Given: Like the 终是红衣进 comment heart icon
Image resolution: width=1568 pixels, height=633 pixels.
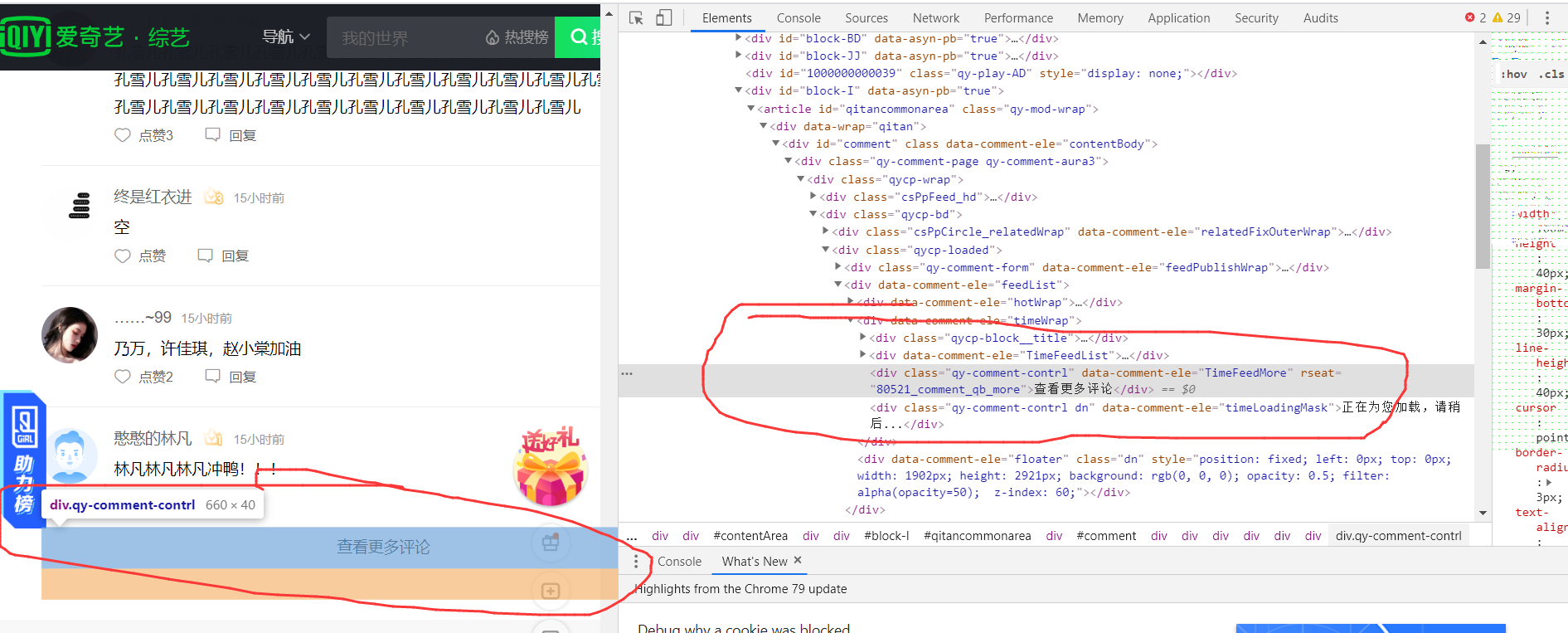Looking at the screenshot, I should click(x=123, y=256).
